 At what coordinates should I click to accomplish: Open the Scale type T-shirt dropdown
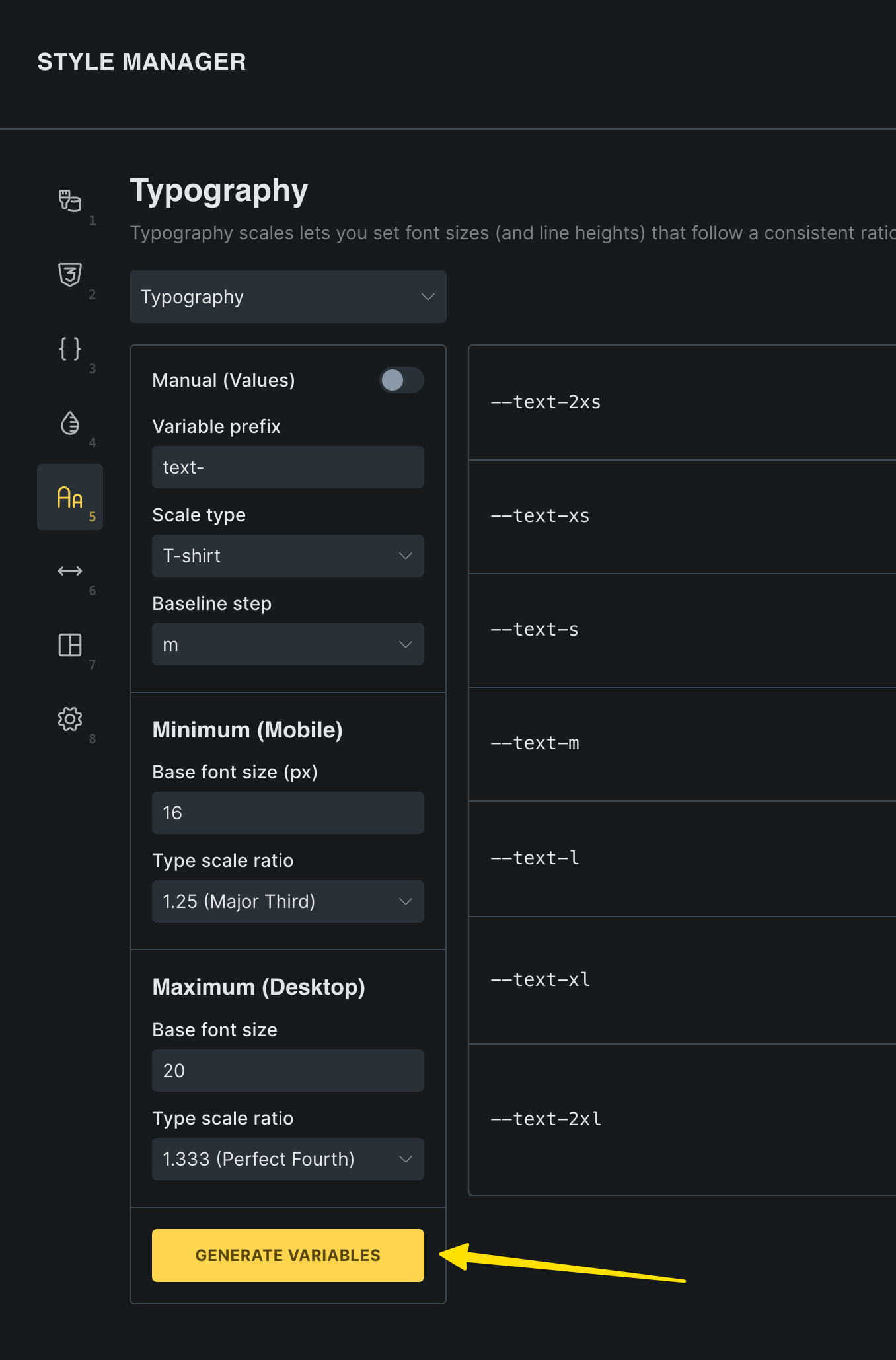click(x=287, y=556)
